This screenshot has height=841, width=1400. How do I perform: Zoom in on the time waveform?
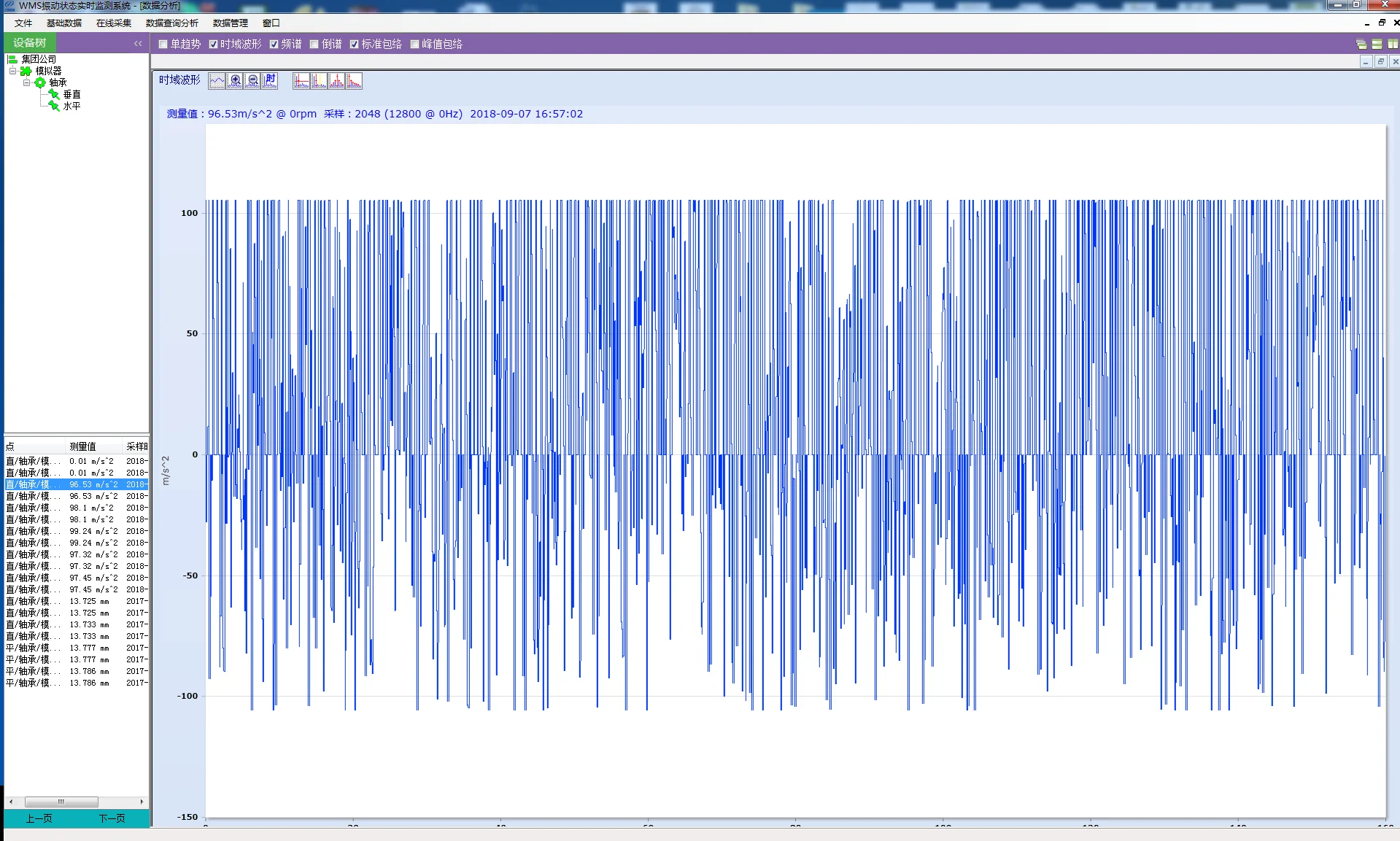click(x=235, y=81)
